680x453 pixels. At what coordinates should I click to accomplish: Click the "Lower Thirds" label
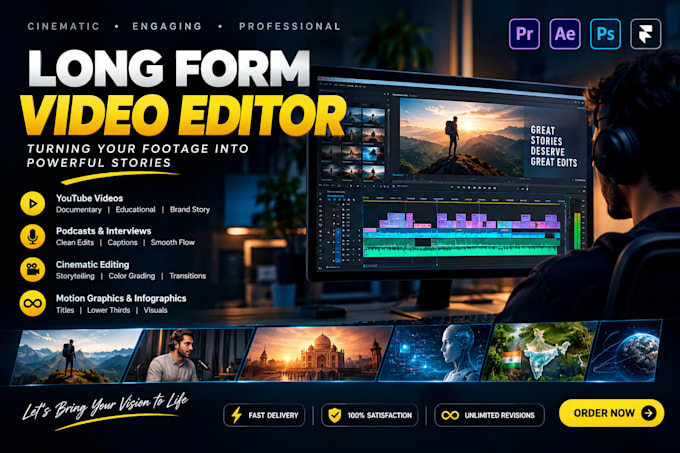(108, 310)
